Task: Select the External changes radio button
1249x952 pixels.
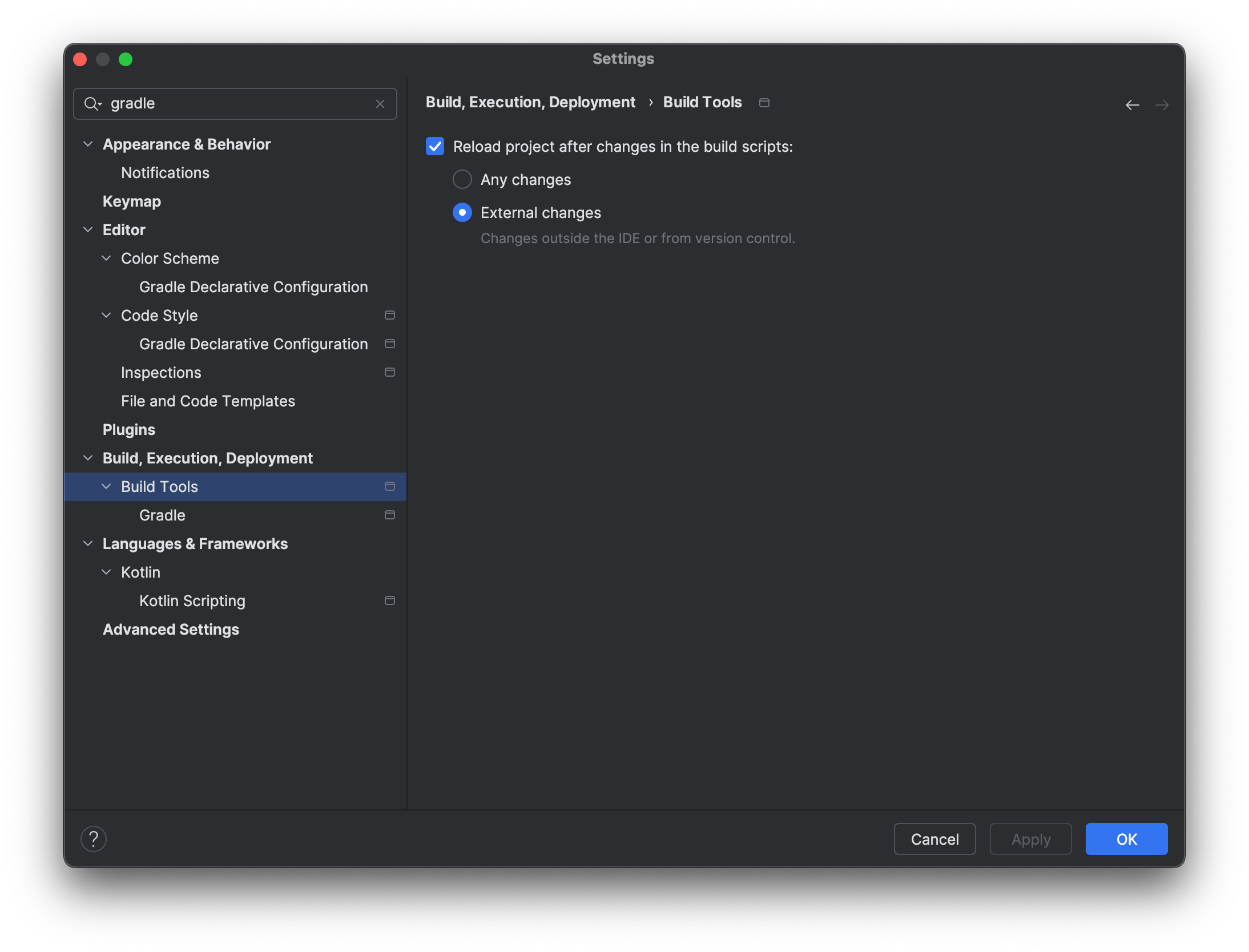Action: [462, 212]
